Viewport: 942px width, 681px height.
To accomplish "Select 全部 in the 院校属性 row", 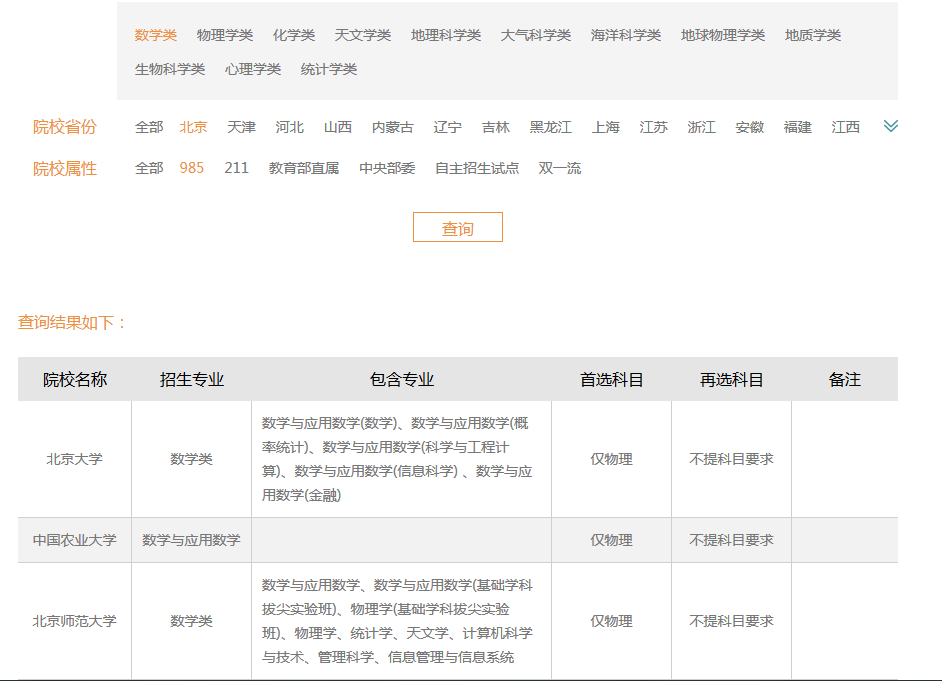I will pyautogui.click(x=149, y=168).
